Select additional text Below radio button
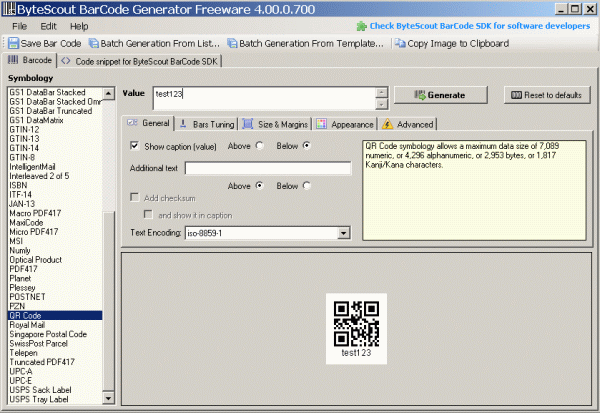 coord(307,186)
